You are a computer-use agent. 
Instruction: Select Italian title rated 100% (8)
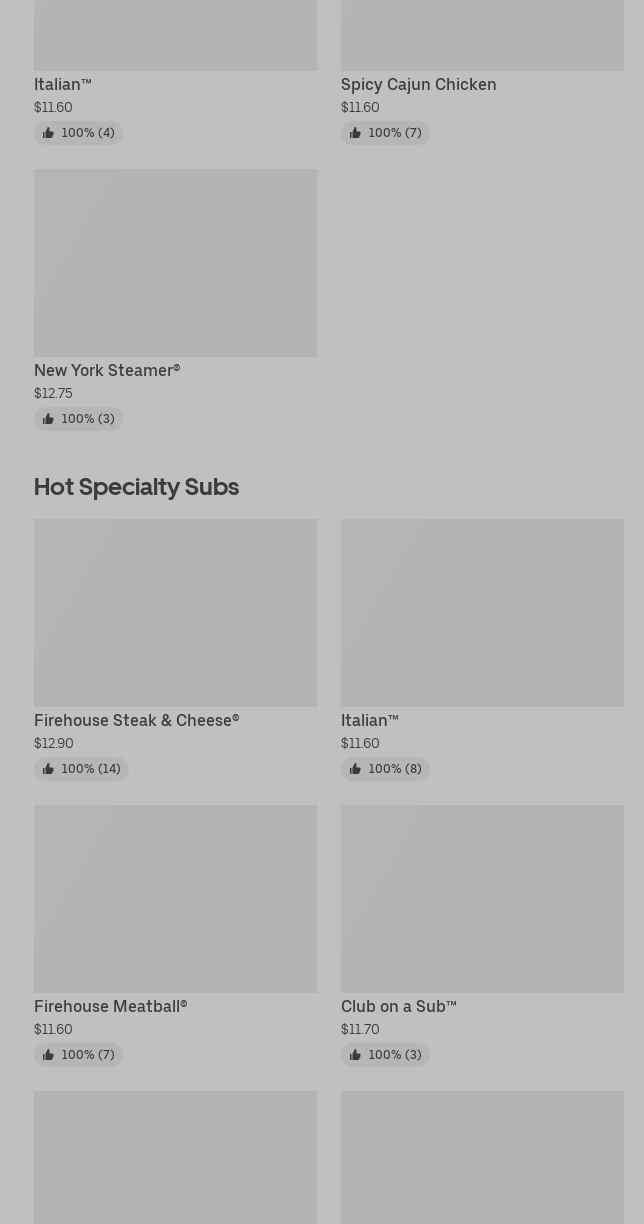(x=369, y=721)
